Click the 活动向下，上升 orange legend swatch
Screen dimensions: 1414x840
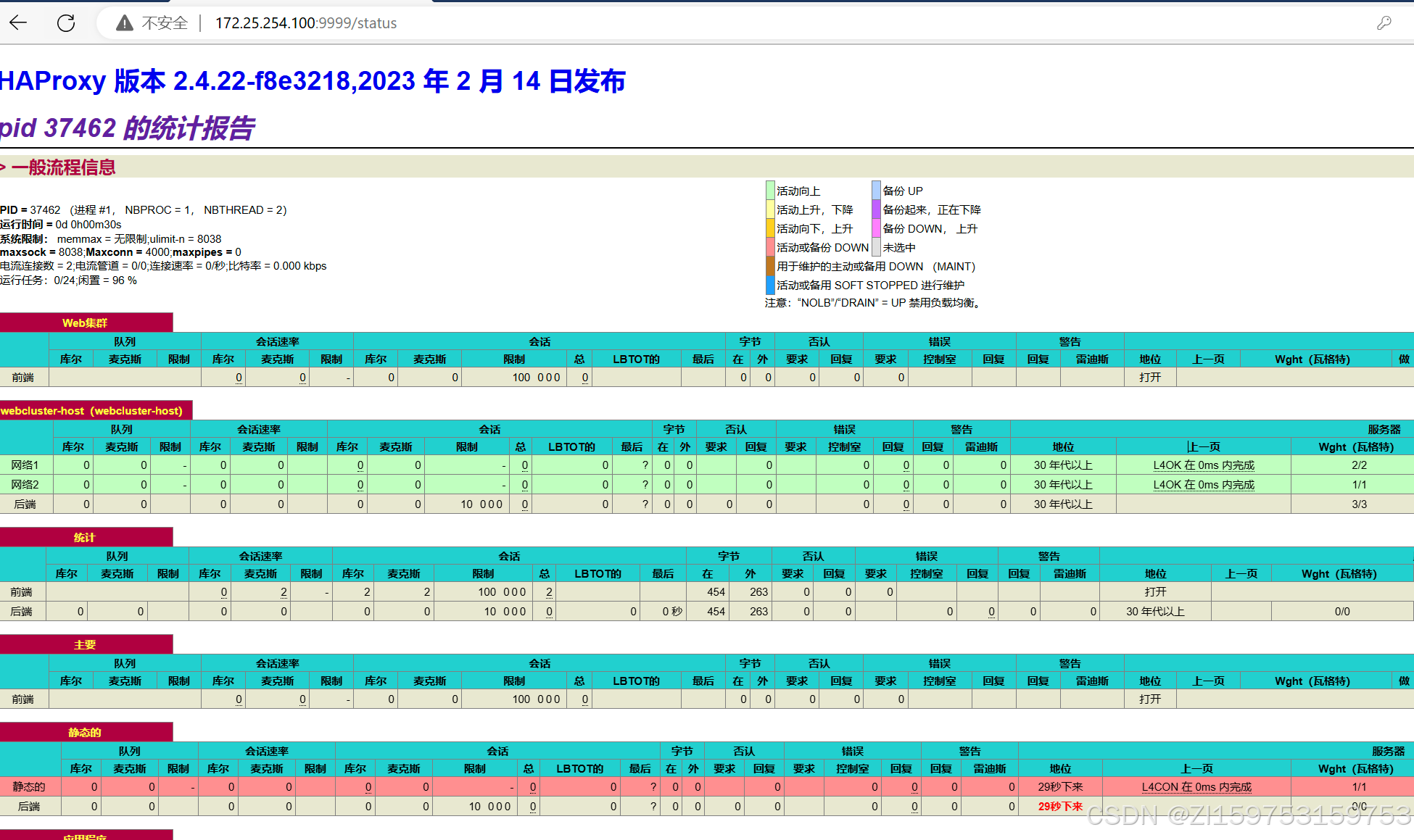771,228
